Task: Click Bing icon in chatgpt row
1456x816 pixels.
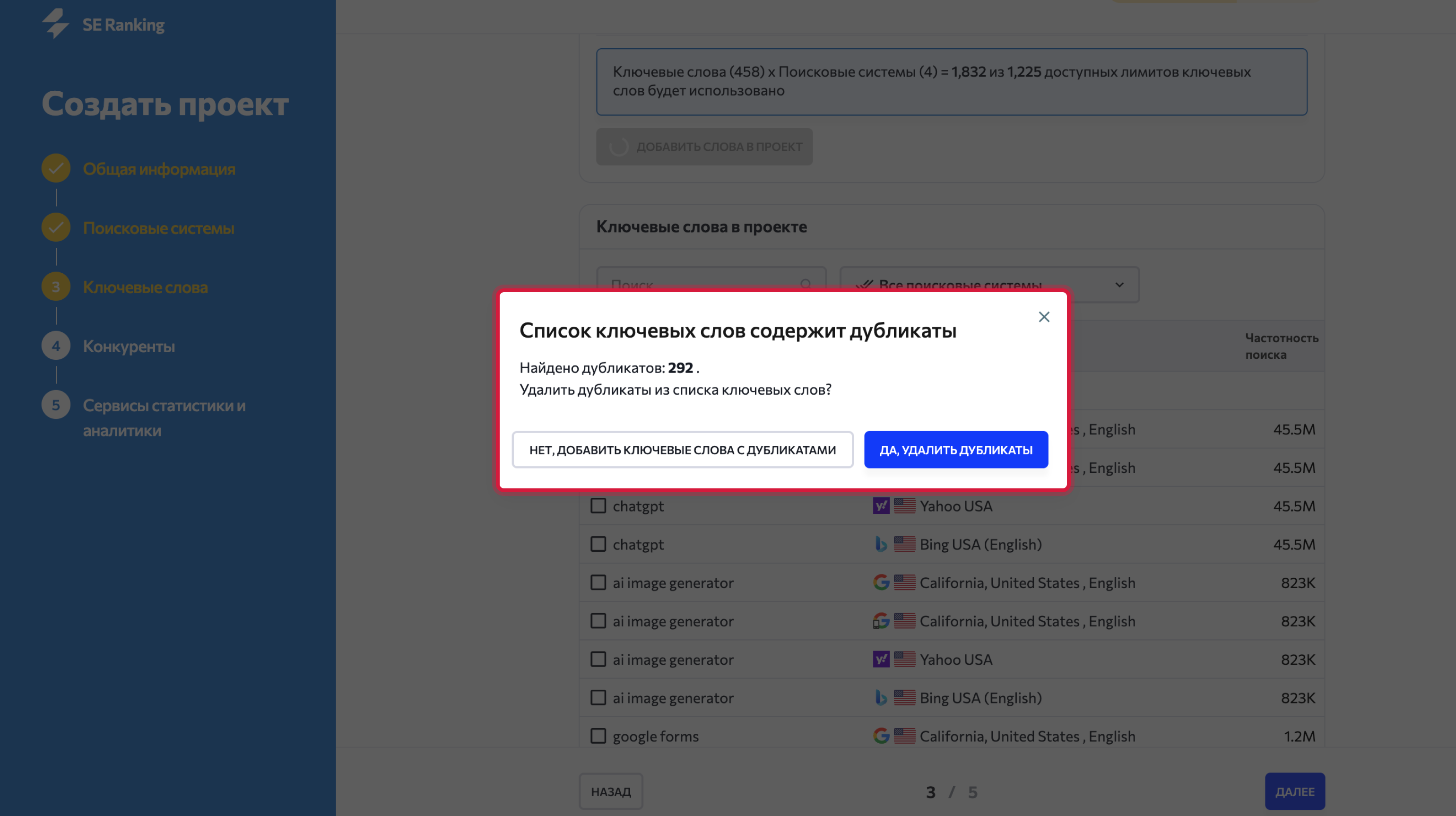Action: coord(881,544)
